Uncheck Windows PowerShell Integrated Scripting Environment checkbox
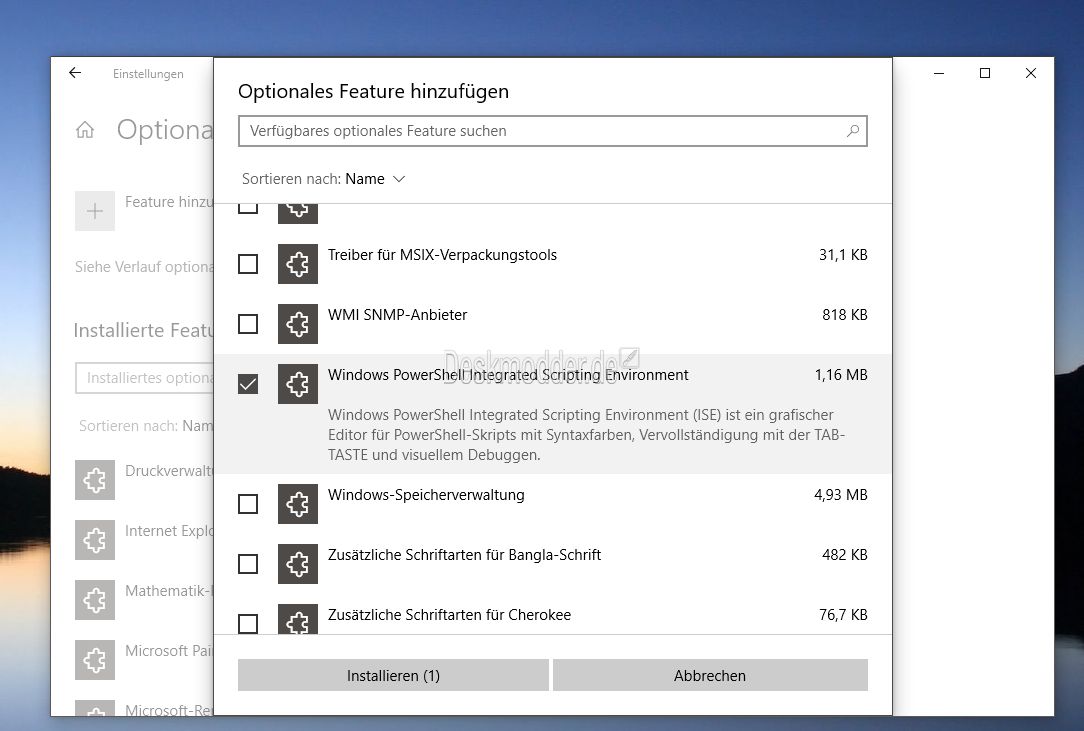 [248, 384]
